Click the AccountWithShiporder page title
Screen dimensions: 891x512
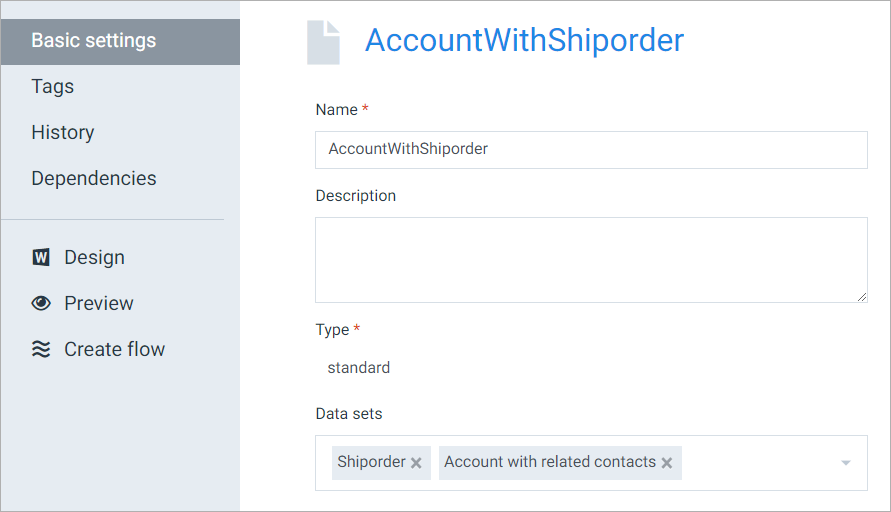pos(524,40)
